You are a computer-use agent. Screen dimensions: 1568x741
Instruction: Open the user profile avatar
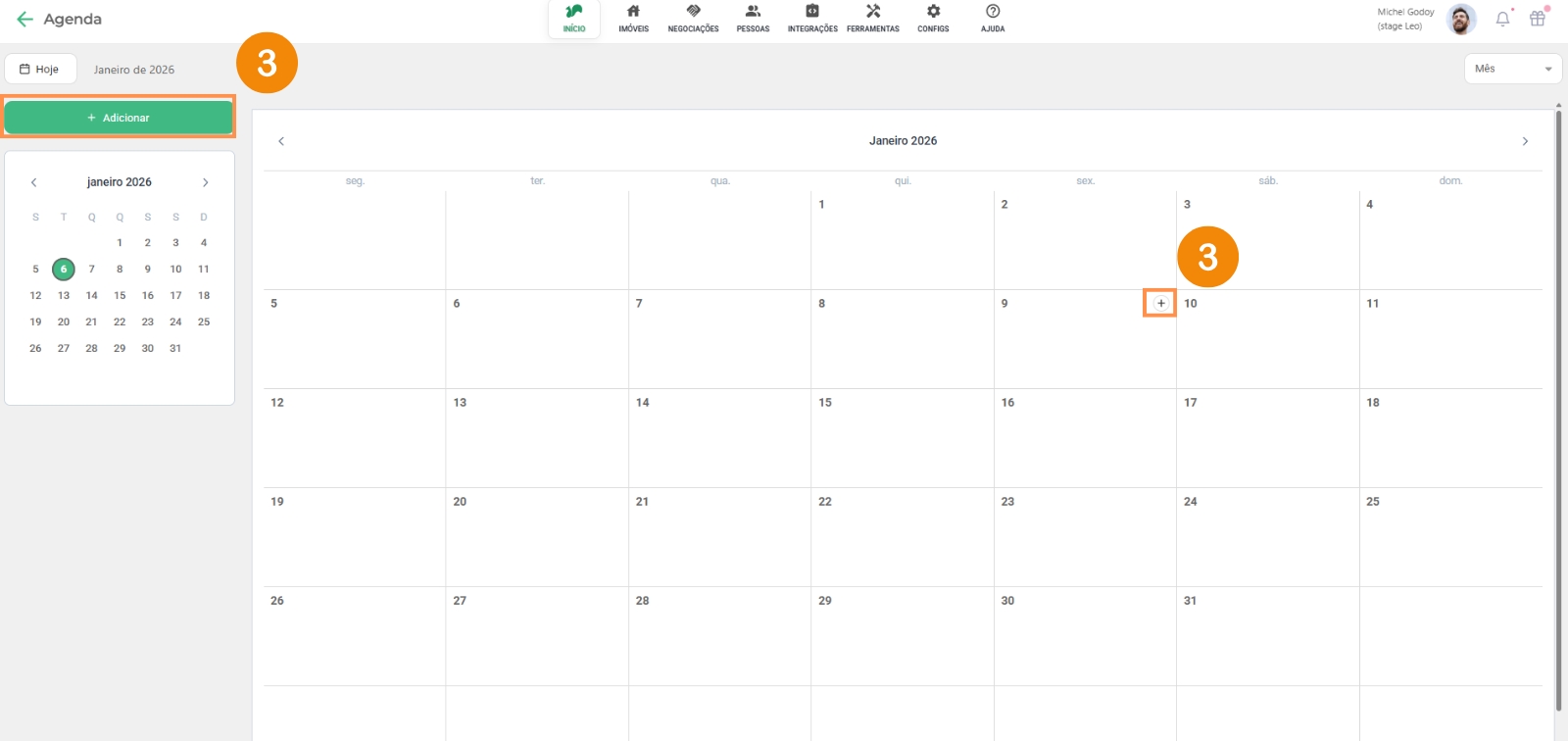(x=1461, y=20)
